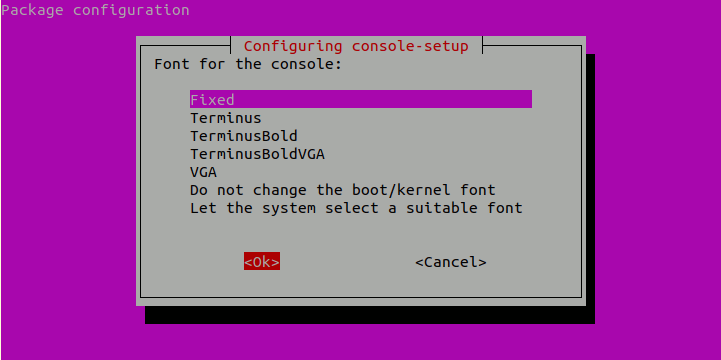
Task: Click the Font for the console label
Action: click(x=248, y=64)
